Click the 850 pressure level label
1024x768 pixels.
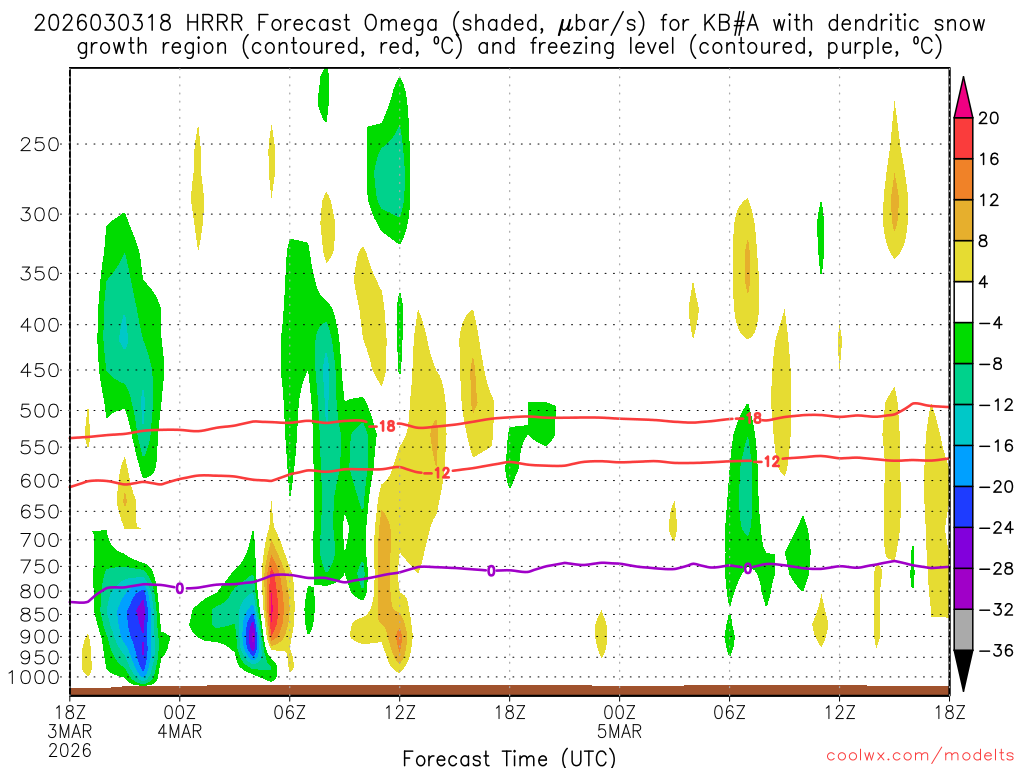40,615
